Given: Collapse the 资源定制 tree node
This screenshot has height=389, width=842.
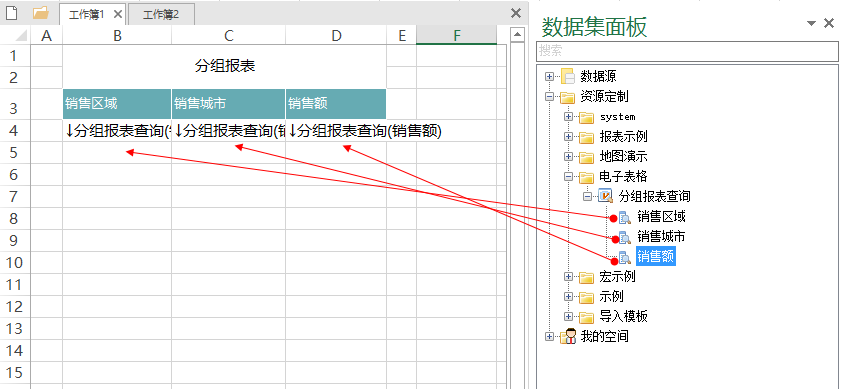Looking at the screenshot, I should [549, 97].
